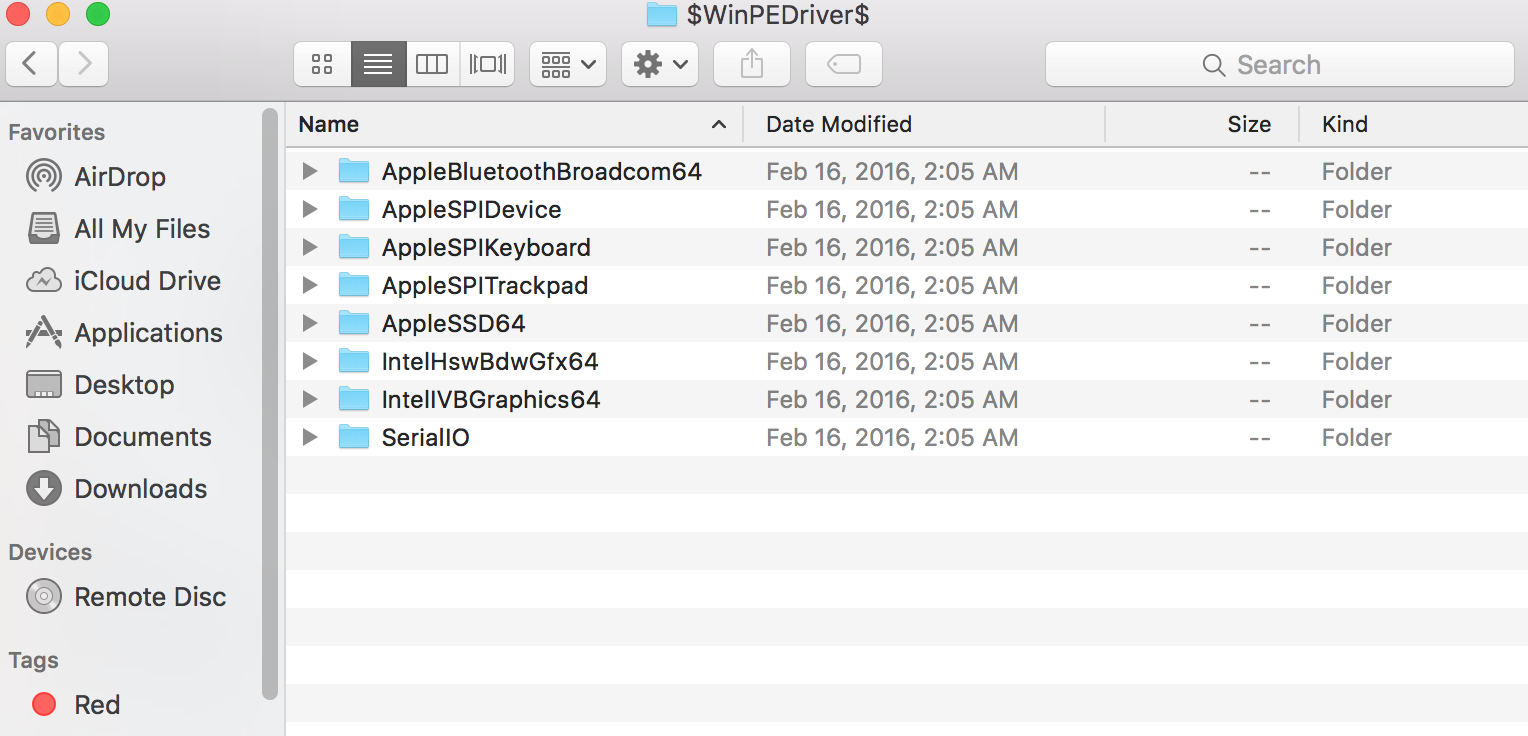1528x736 pixels.
Task: Click the Edit Tags toolbar button
Action: [844, 65]
